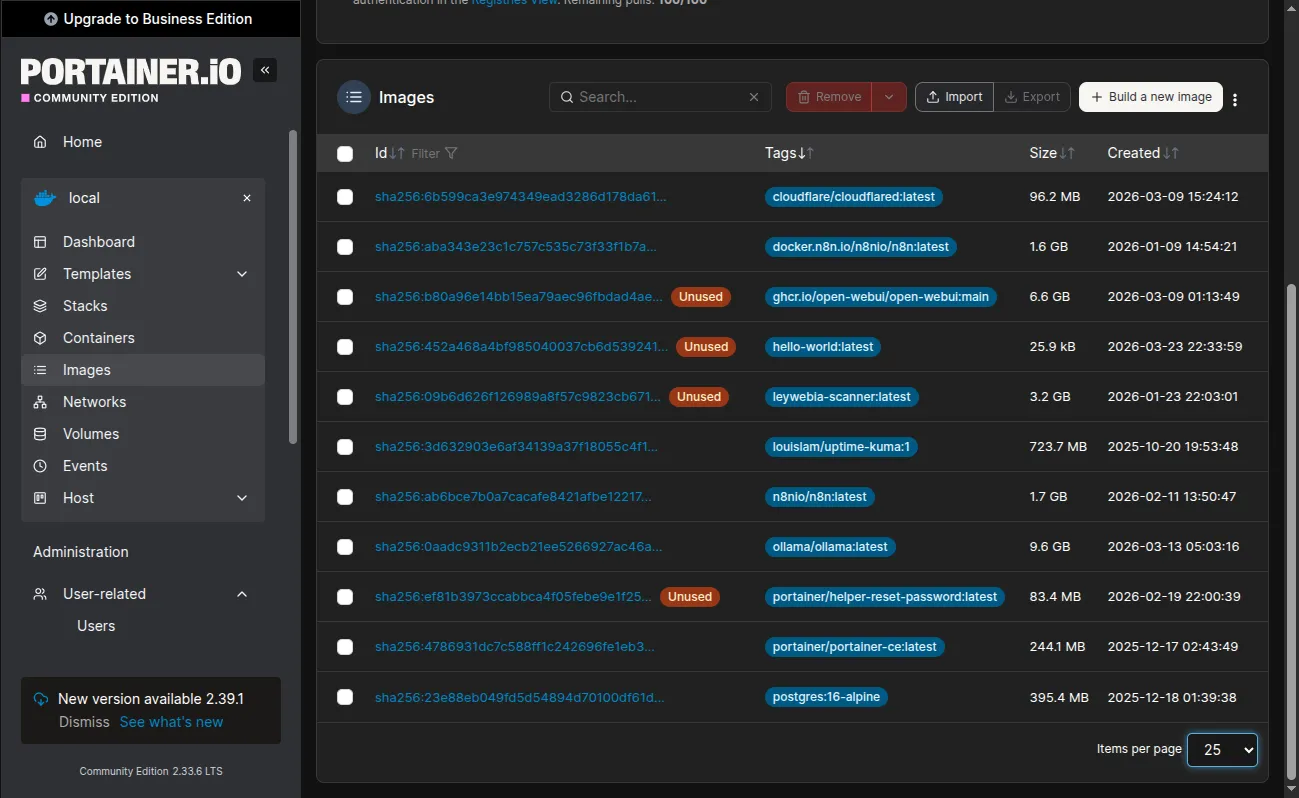
Task: Click the Images search input field
Action: [660, 97]
